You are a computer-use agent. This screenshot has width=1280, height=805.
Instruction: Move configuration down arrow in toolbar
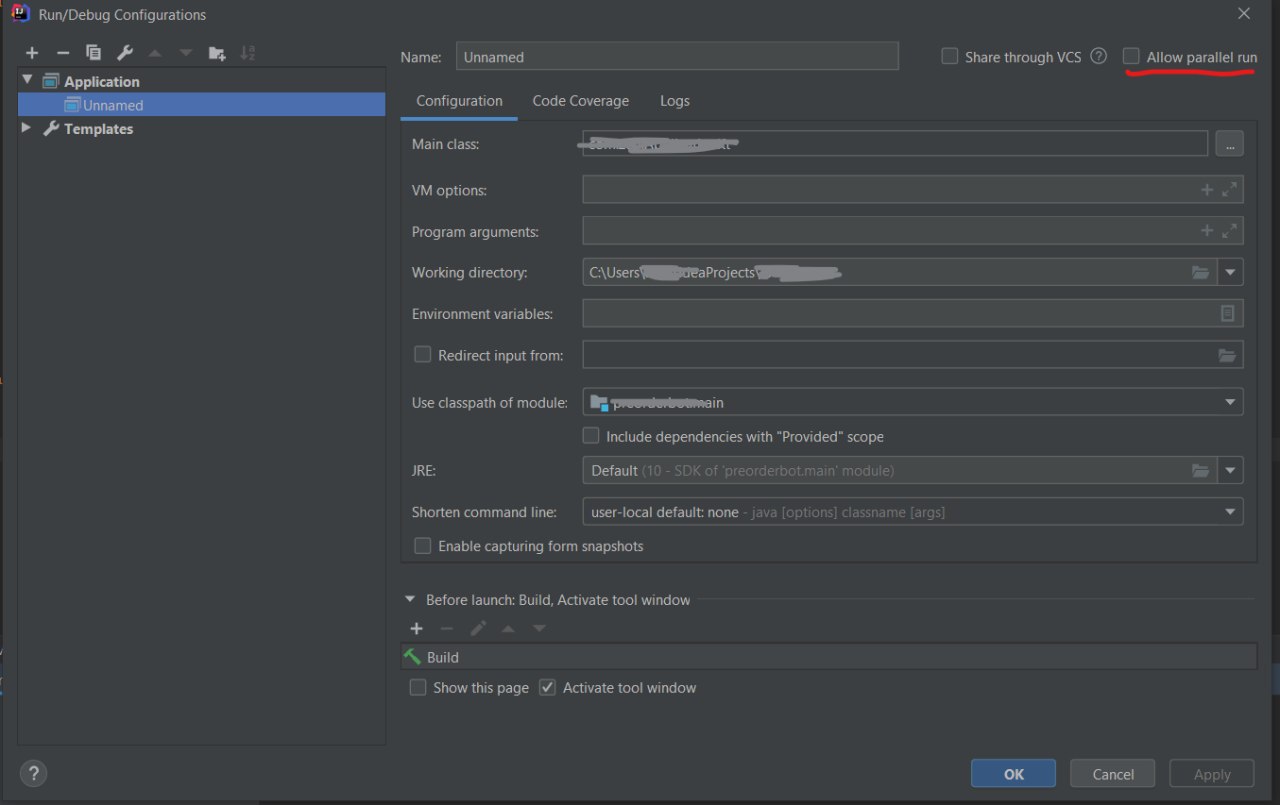[186, 53]
